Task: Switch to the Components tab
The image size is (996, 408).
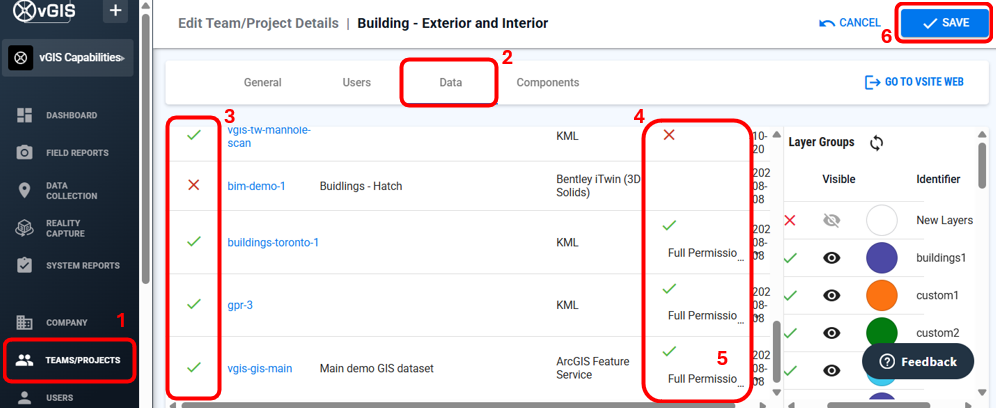Action: [x=548, y=83]
